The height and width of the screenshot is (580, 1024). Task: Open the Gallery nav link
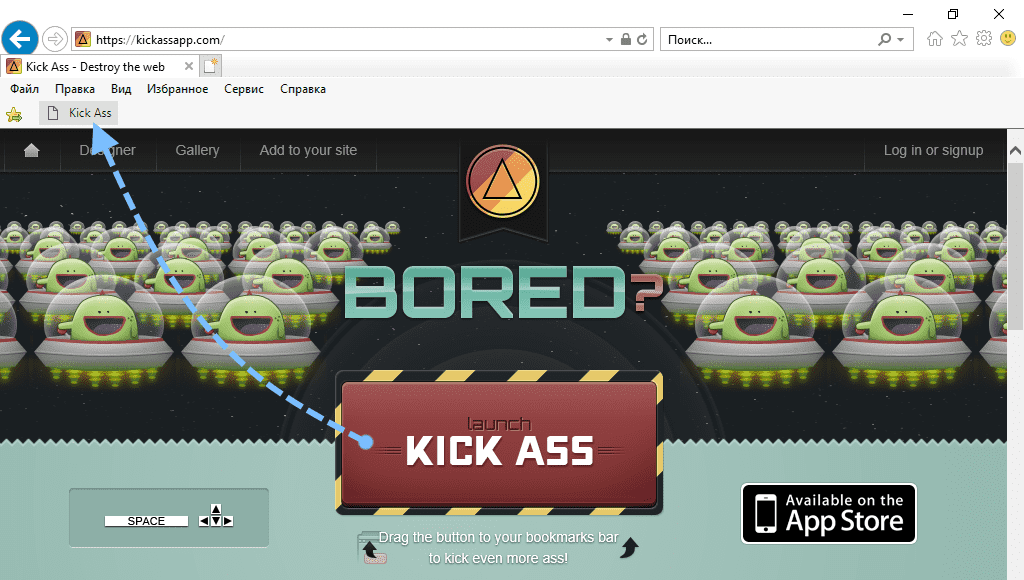coord(197,150)
